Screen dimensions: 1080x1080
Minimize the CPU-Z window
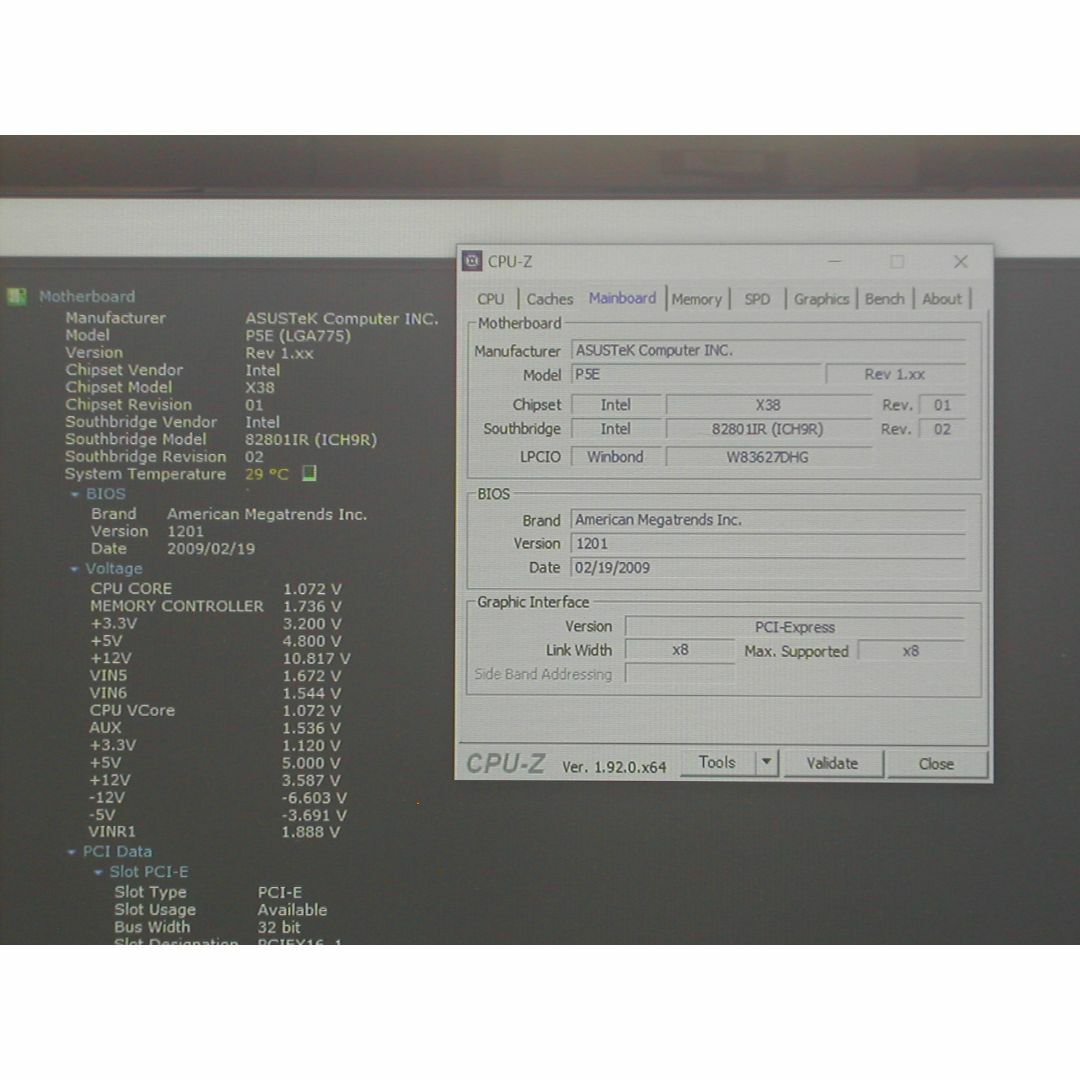[835, 262]
